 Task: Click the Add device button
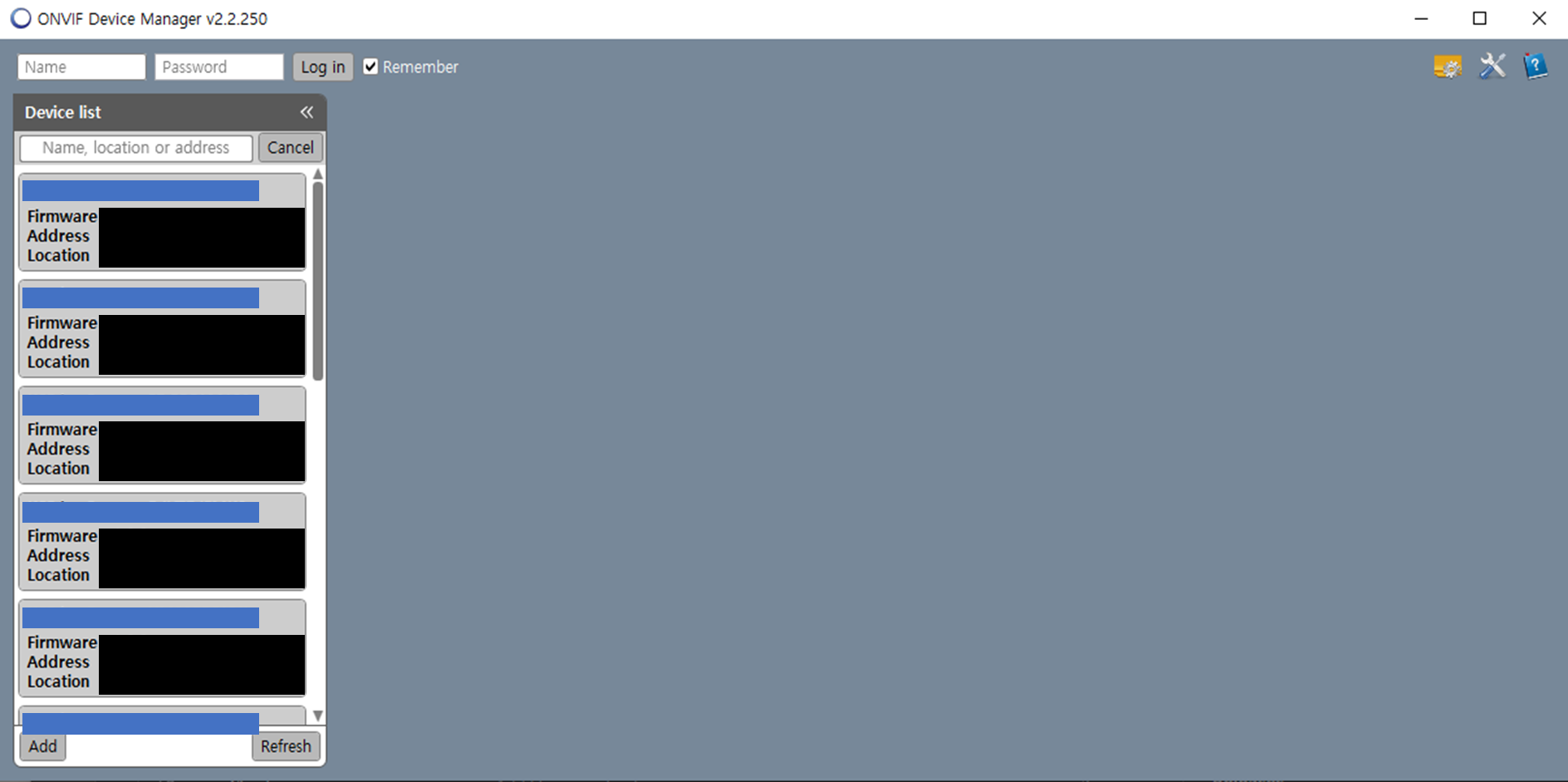(43, 746)
